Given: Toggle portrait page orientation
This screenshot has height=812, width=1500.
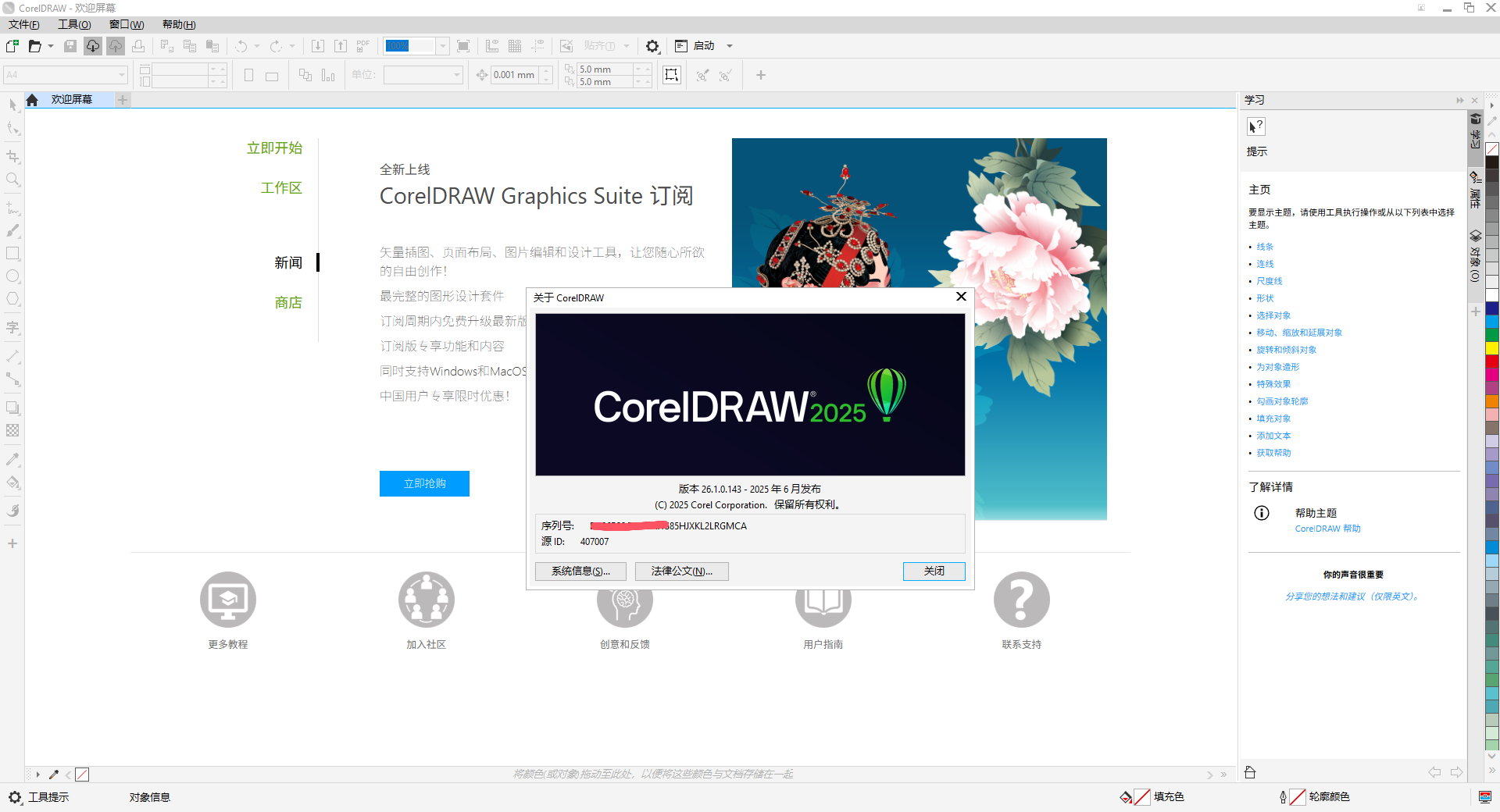Looking at the screenshot, I should coord(249,75).
